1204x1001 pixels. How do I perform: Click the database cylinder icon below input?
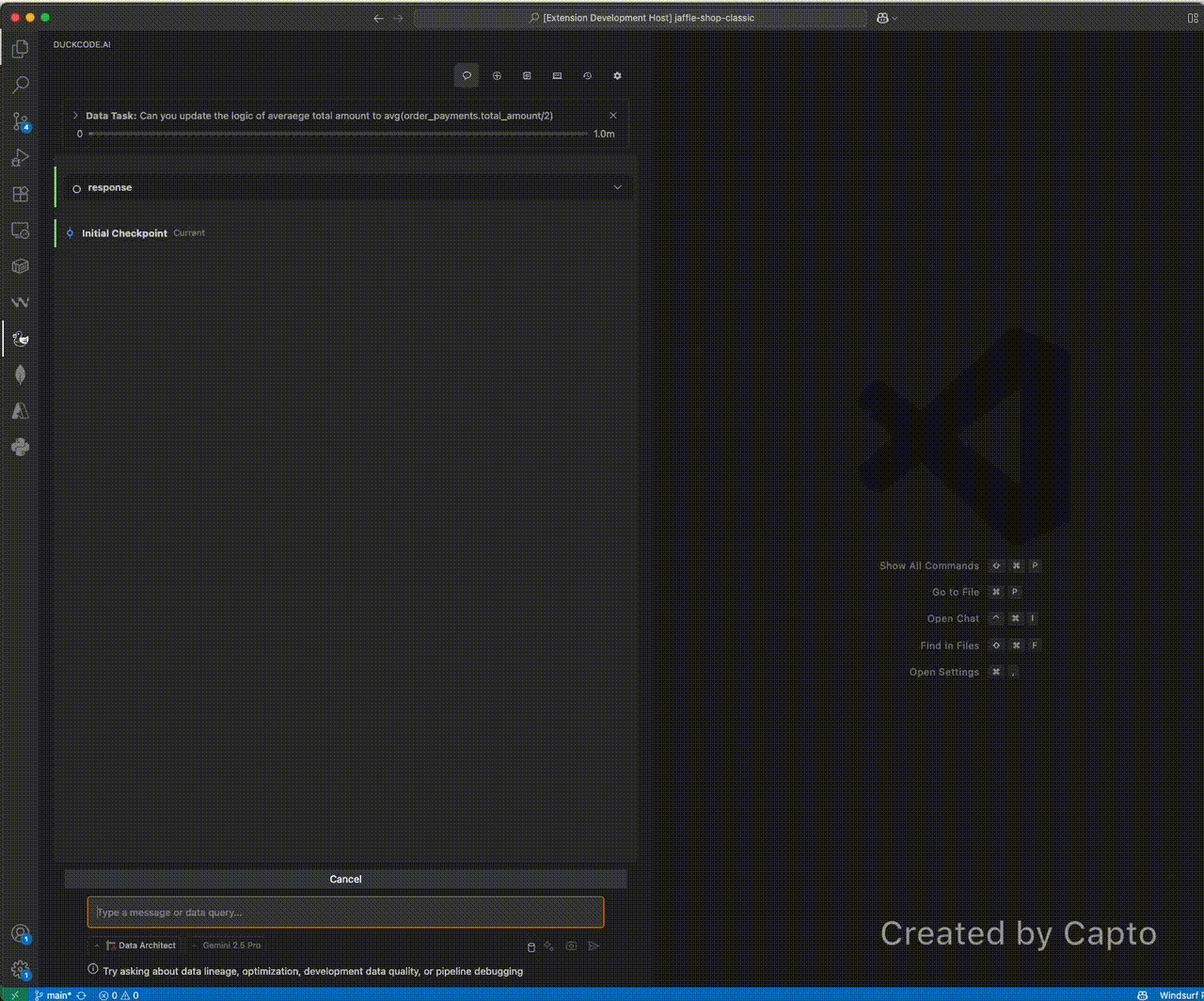[531, 946]
